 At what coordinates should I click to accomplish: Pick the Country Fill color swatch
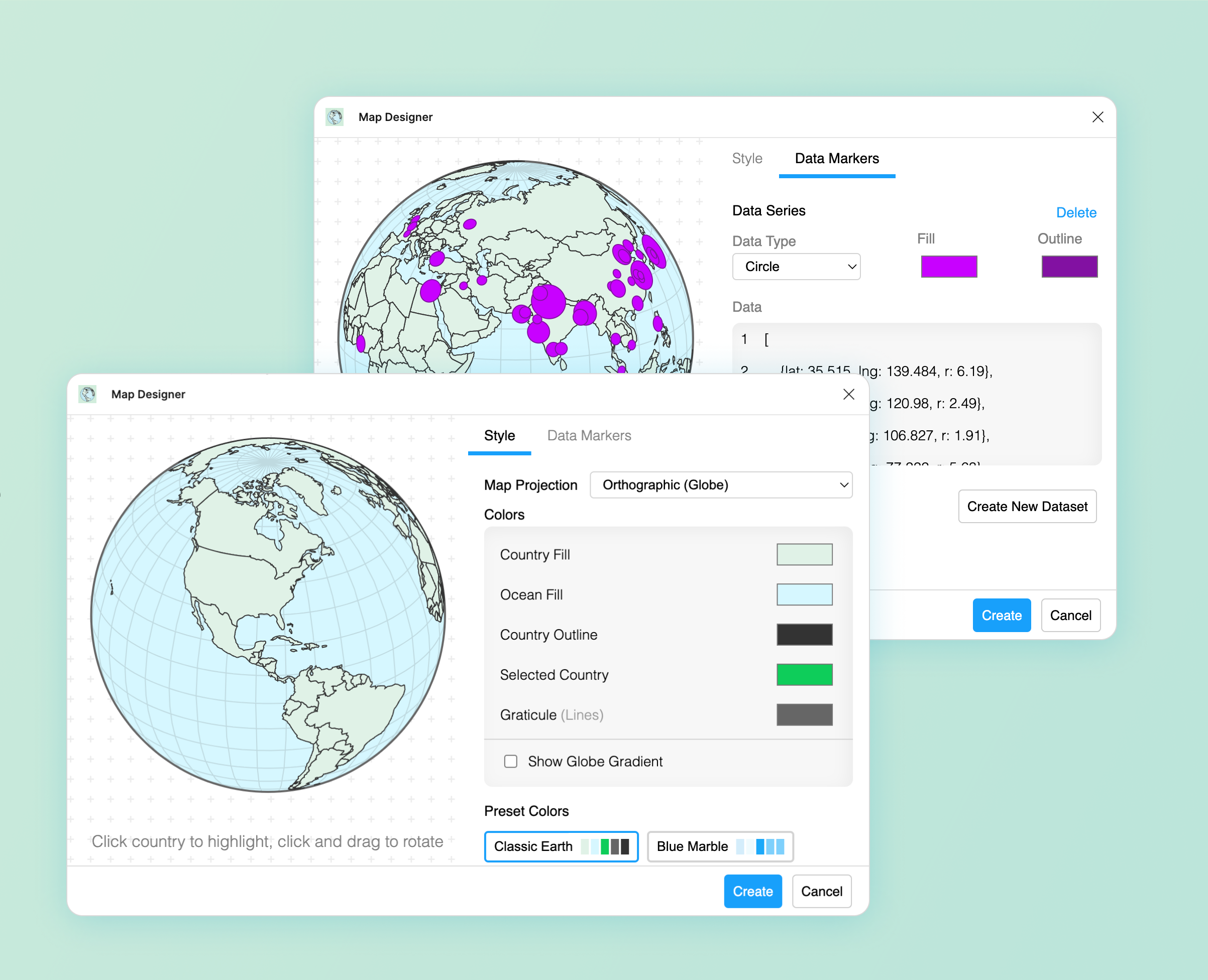804,554
